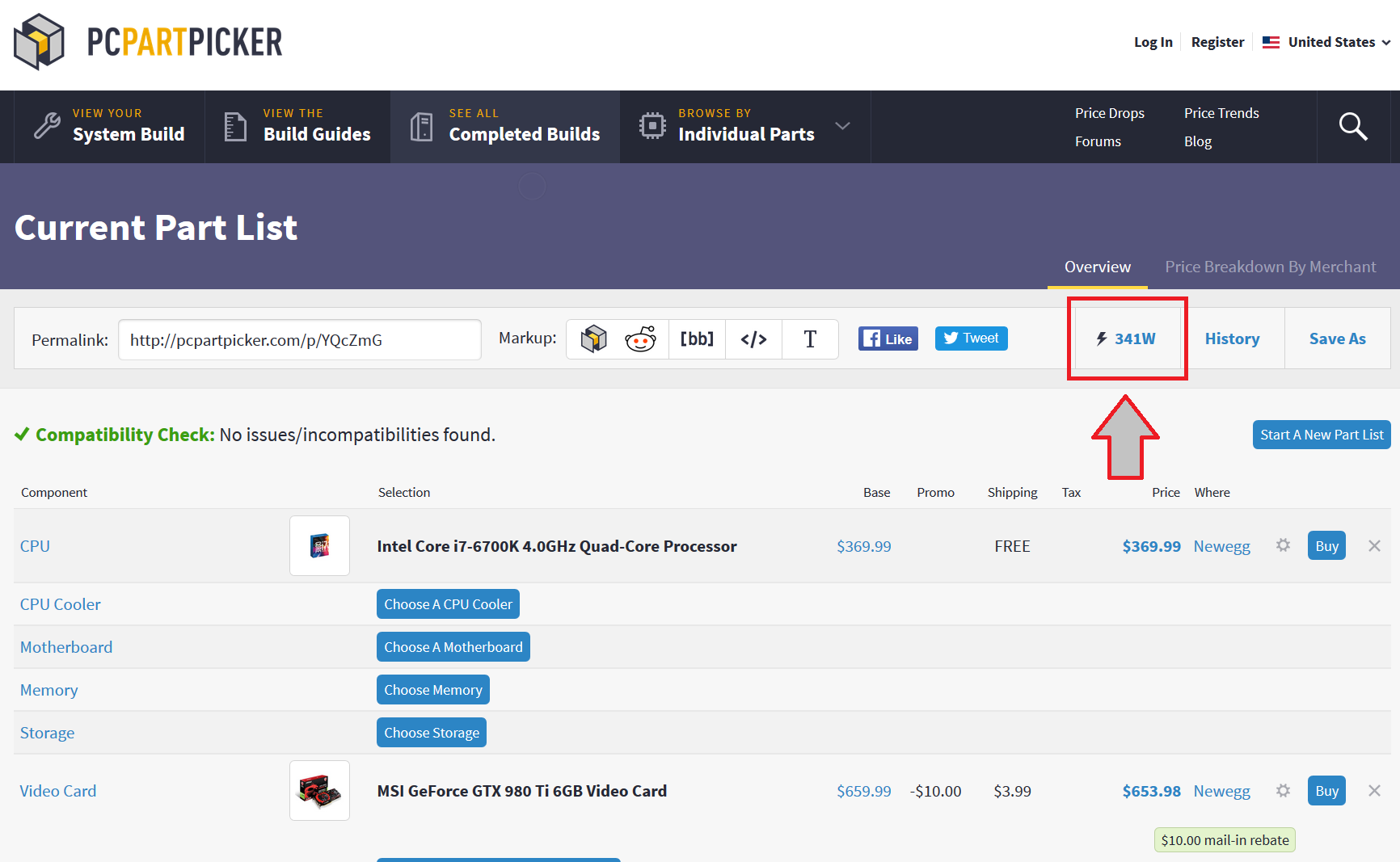Select PCPartPicker markup cube icon
This screenshot has width=1400, height=862.
pos(594,339)
